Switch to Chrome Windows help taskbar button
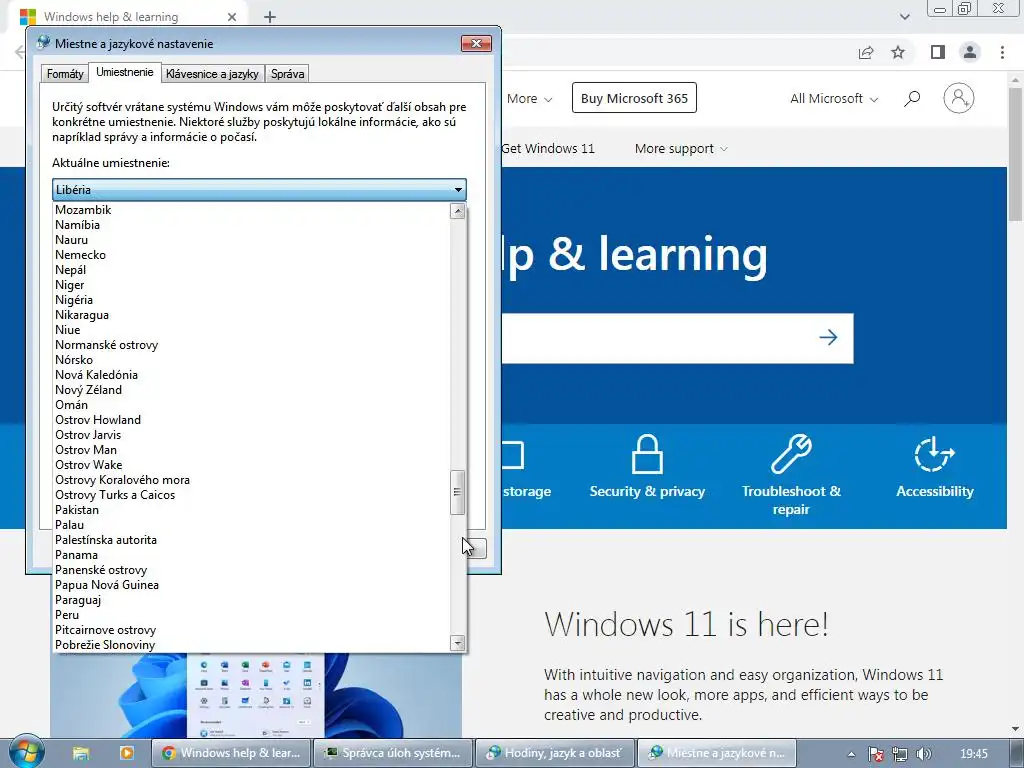1024x768 pixels. pyautogui.click(x=232, y=753)
